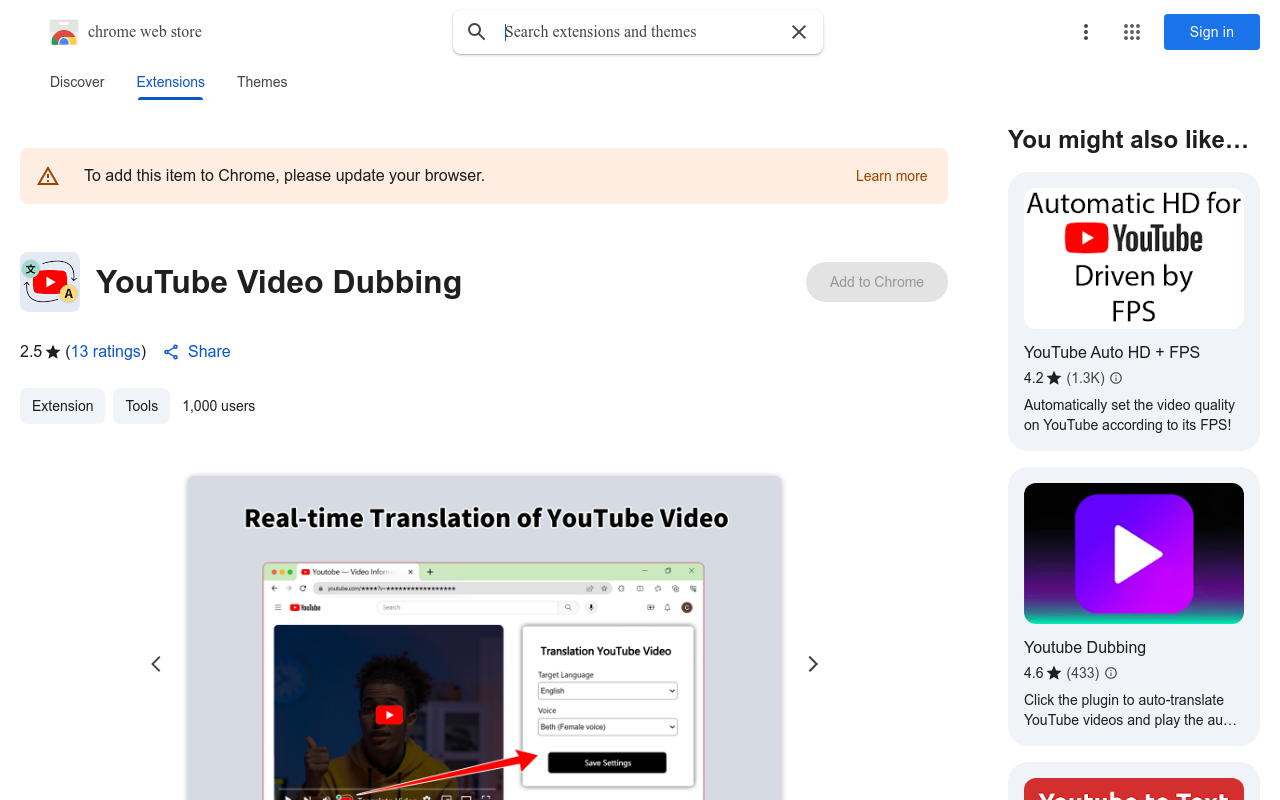The width and height of the screenshot is (1280, 800).
Task: Open the Google apps grid
Action: pos(1132,32)
